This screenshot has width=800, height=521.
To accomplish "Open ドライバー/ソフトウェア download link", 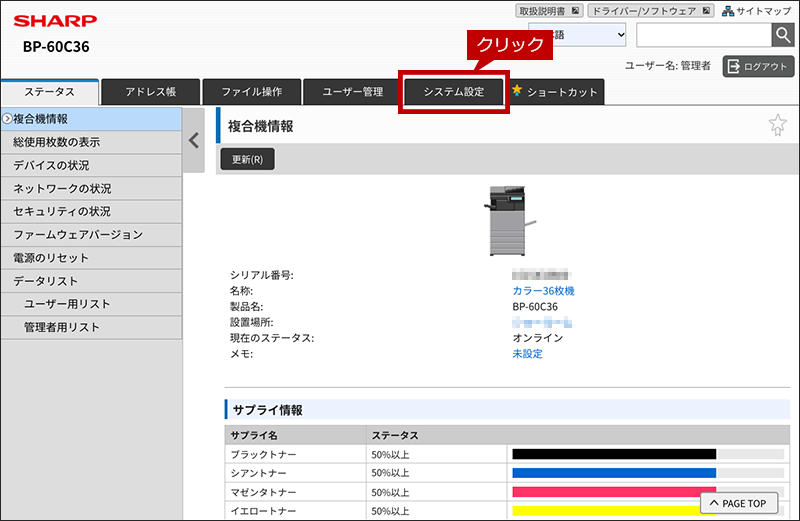I will (651, 11).
